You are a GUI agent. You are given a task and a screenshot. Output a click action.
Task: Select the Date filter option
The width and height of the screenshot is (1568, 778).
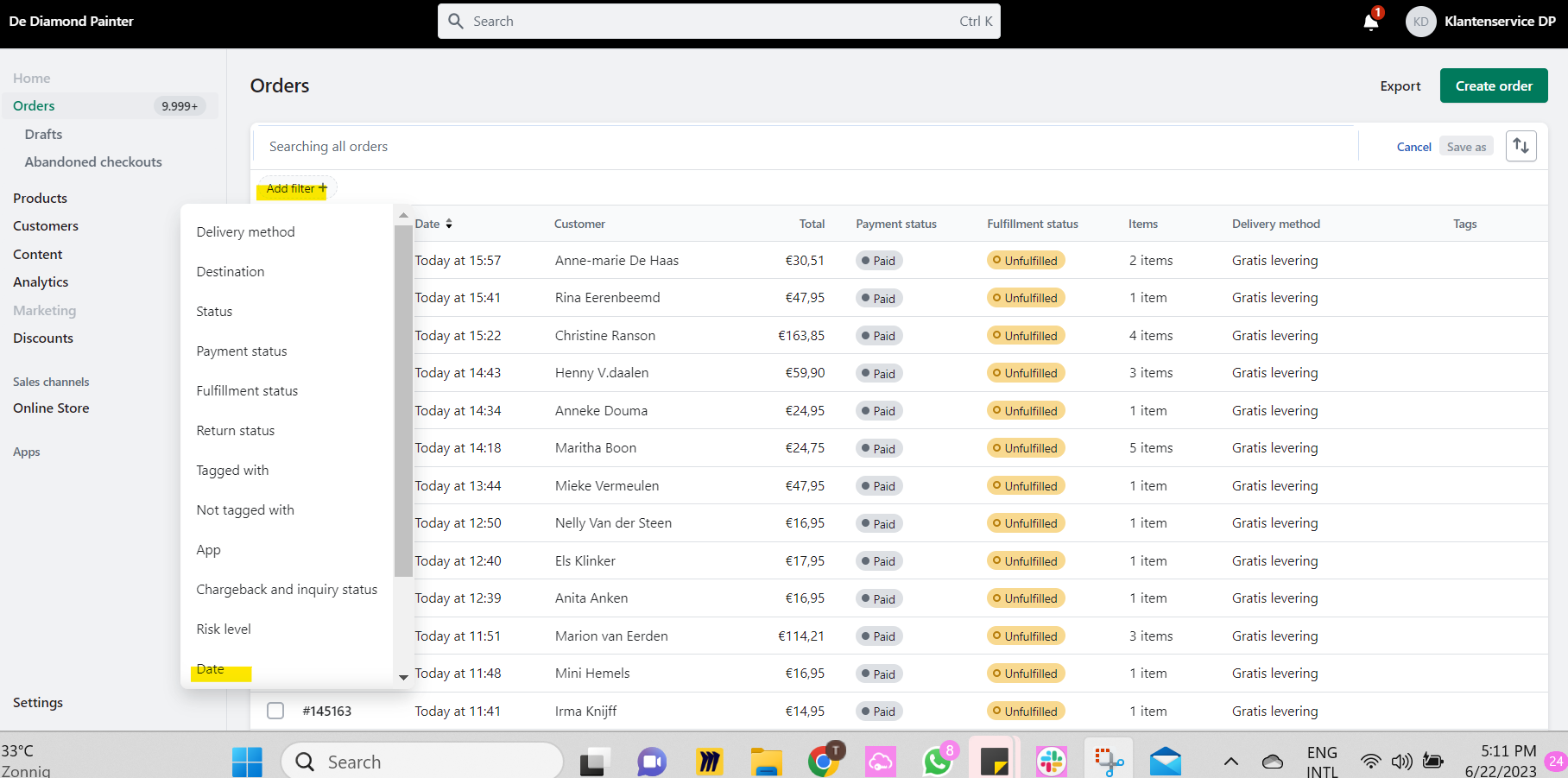pos(211,669)
